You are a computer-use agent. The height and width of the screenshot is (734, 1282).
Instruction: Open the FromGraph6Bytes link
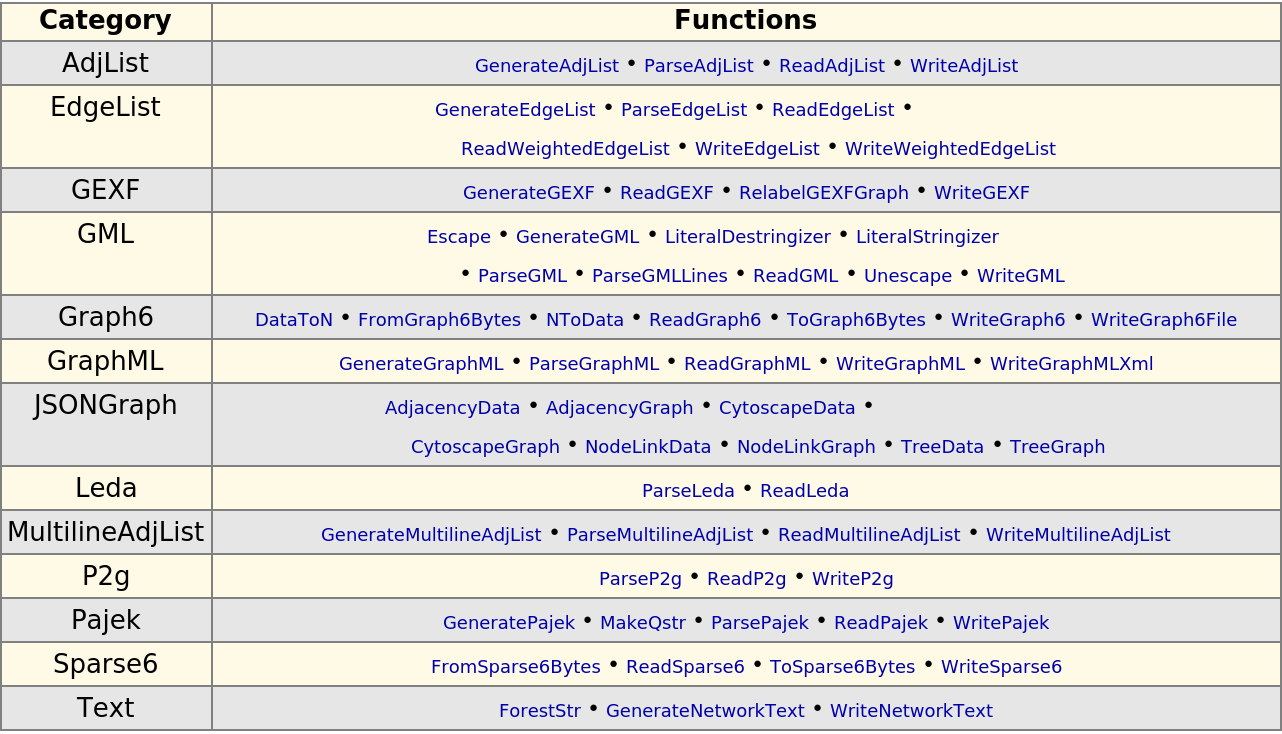[x=439, y=320]
